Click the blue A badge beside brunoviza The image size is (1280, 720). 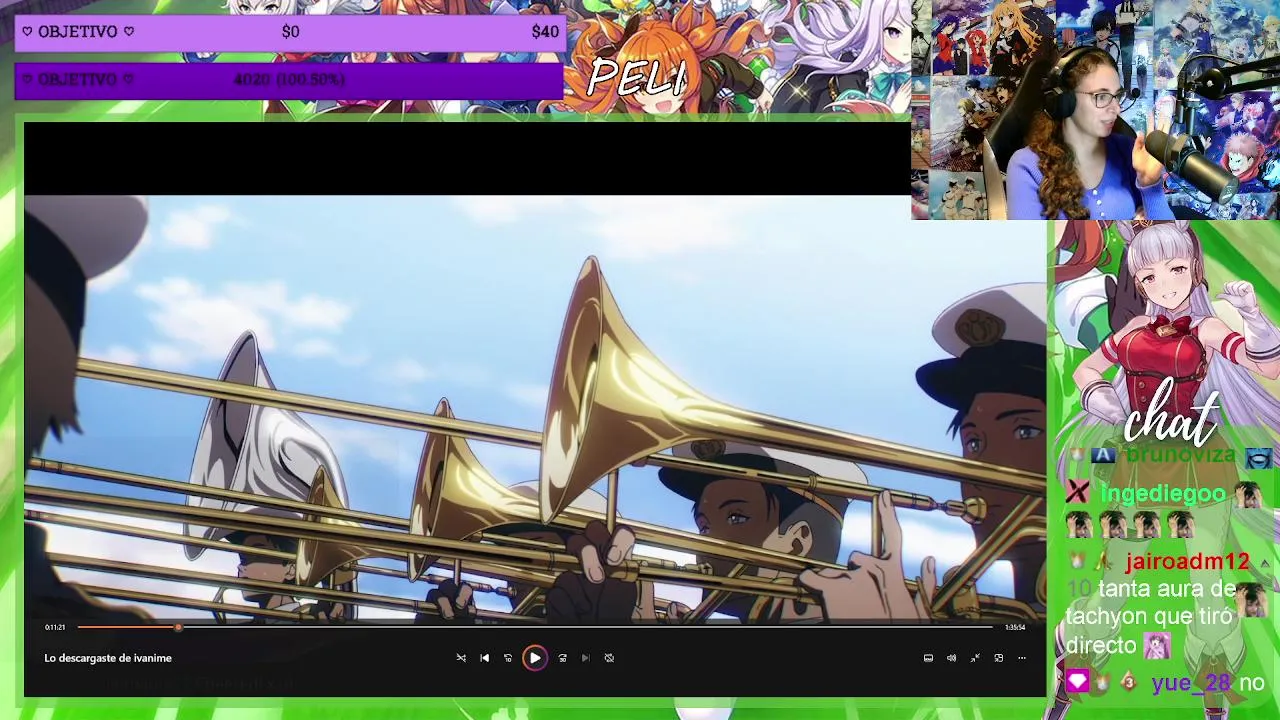pos(1102,455)
